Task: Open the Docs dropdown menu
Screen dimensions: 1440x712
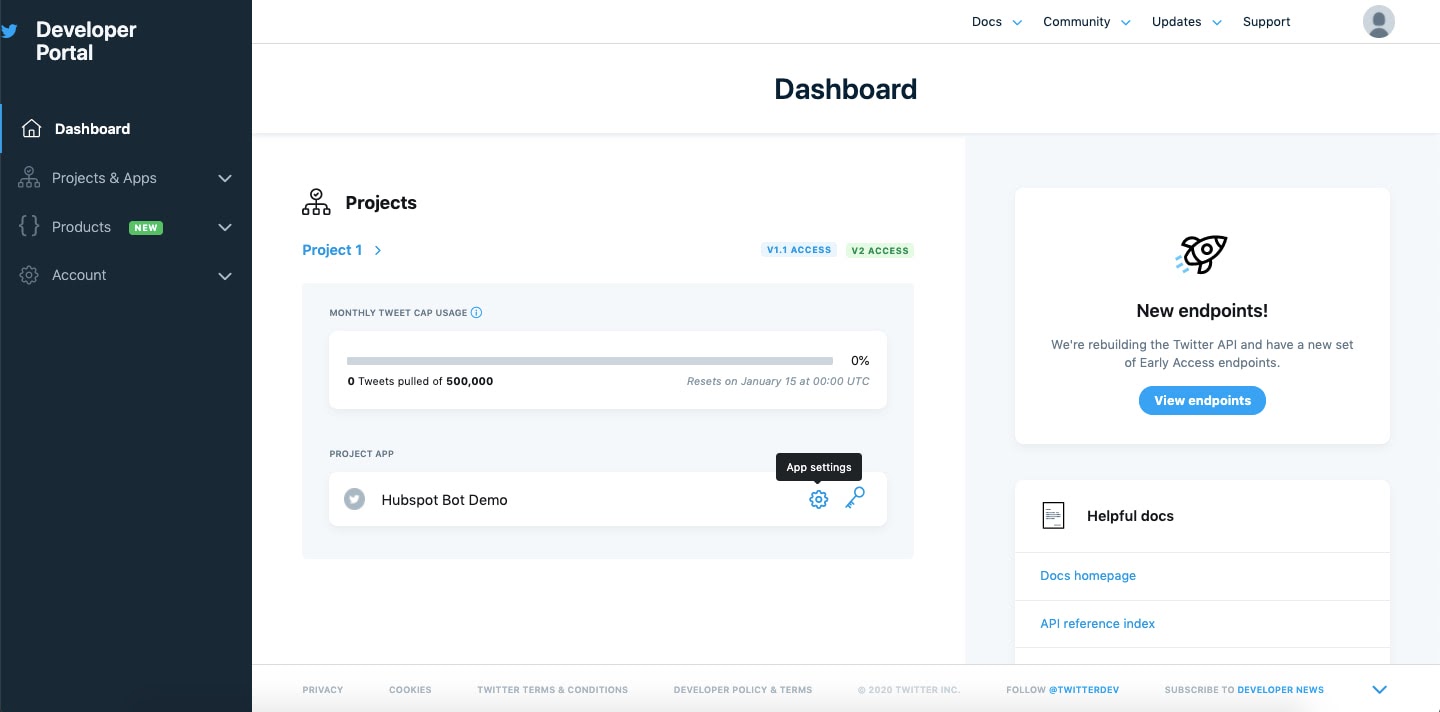Action: click(x=996, y=22)
